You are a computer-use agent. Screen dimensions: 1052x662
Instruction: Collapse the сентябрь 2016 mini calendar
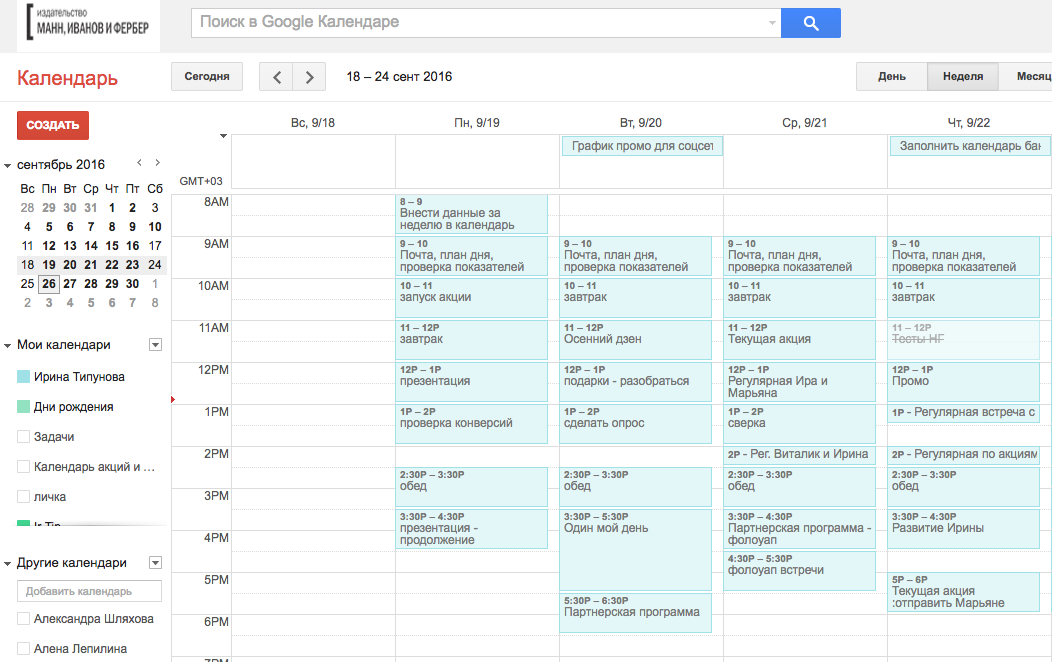pyautogui.click(x=8, y=165)
